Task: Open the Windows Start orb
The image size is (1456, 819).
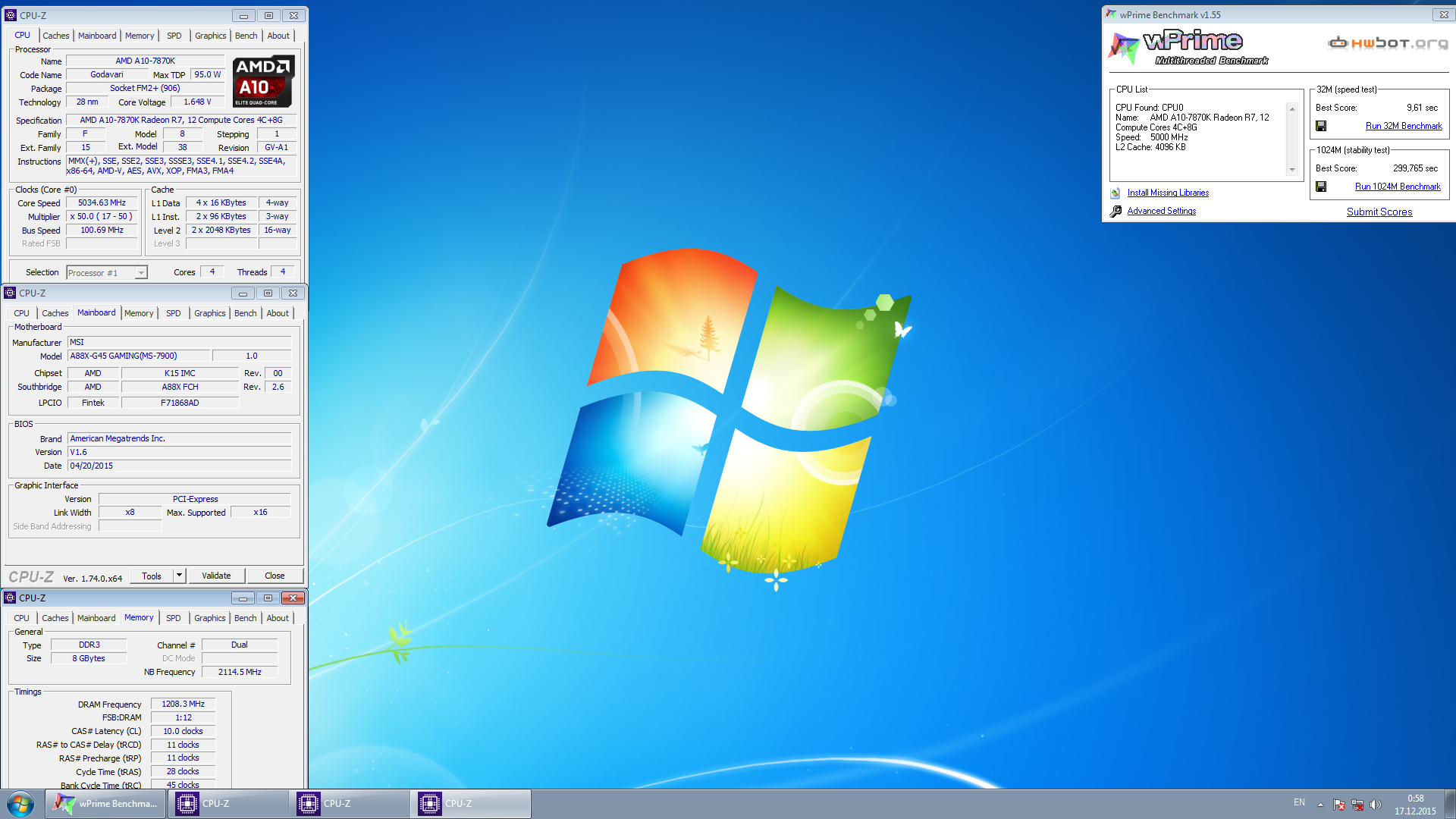Action: (x=20, y=804)
